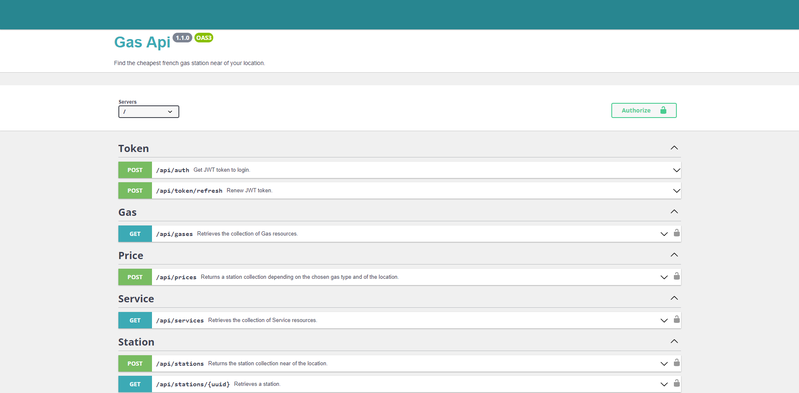Click the /api/prices path text

[176, 277]
